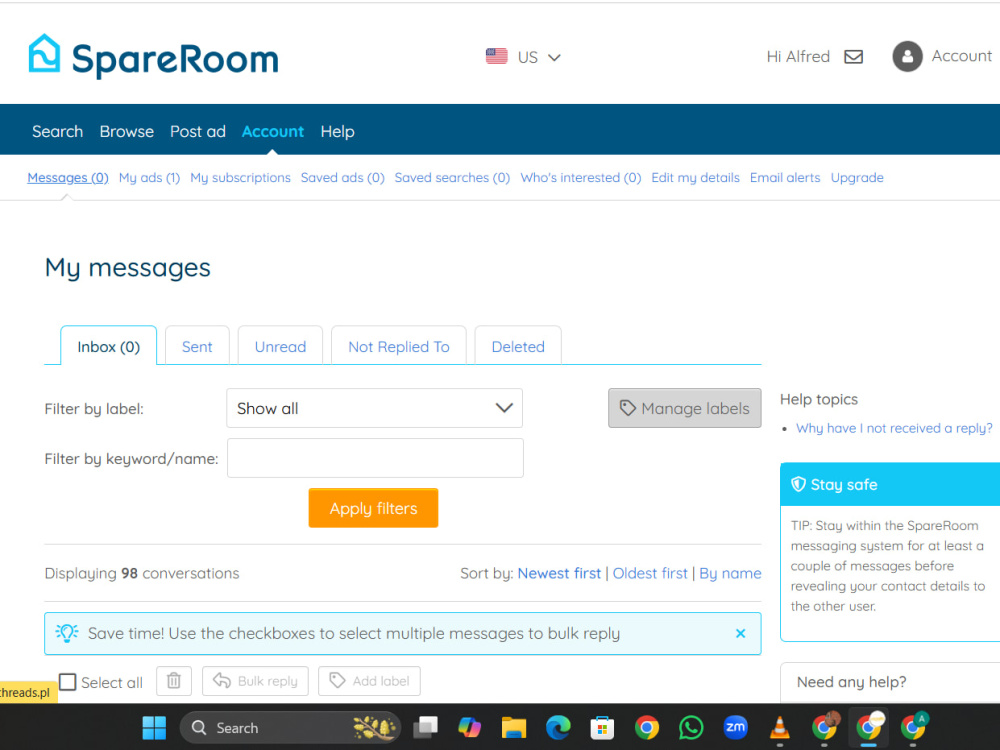
Task: Click the Add label button
Action: pos(369,681)
